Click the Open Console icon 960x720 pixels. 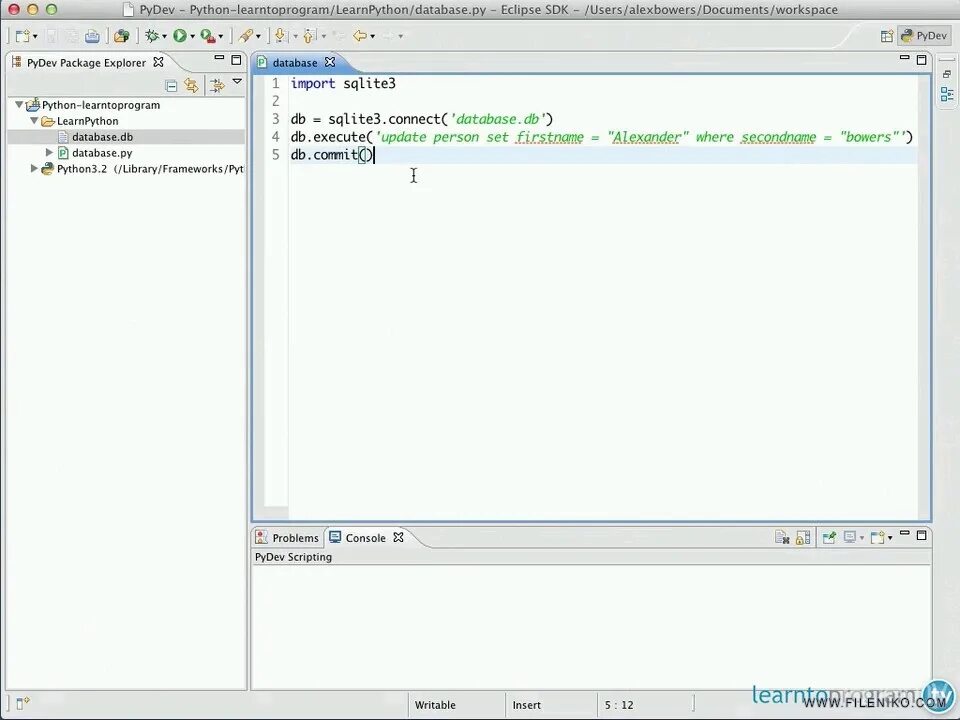click(x=877, y=538)
